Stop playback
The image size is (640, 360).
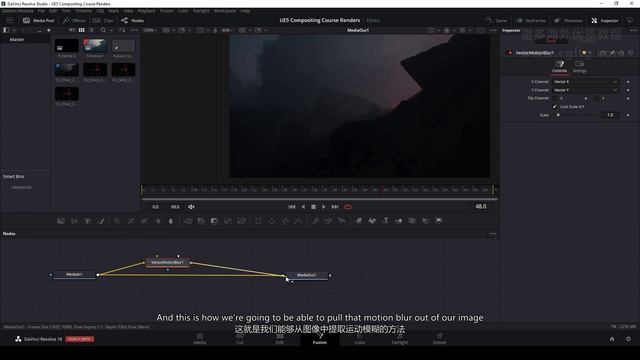click(313, 207)
